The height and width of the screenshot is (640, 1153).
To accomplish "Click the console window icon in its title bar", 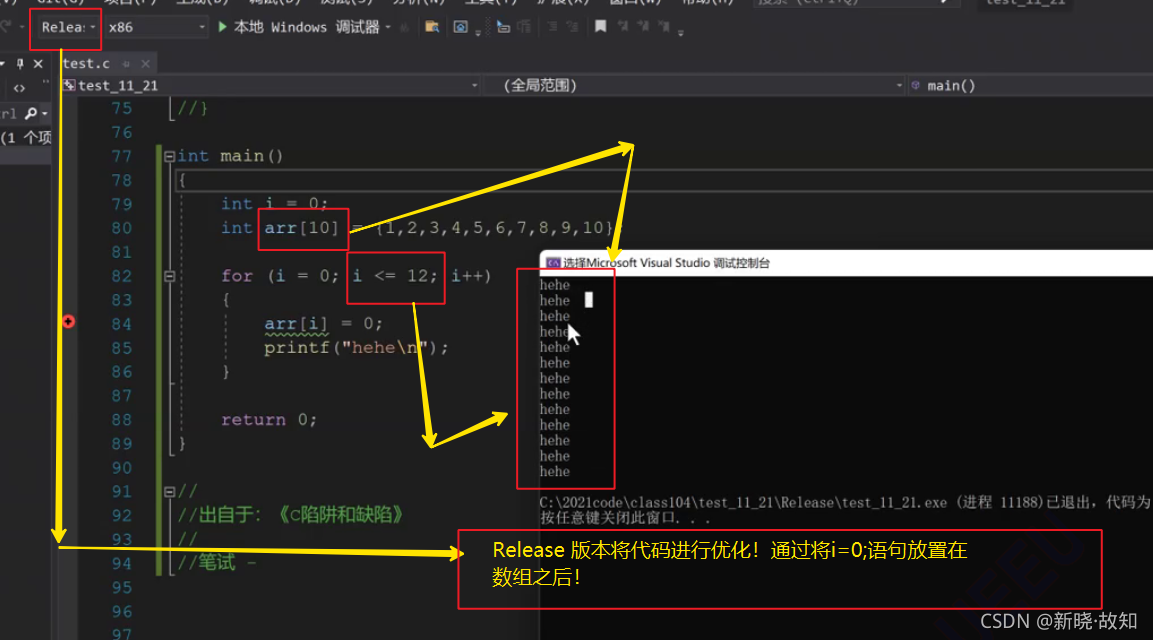I will pyautogui.click(x=553, y=263).
